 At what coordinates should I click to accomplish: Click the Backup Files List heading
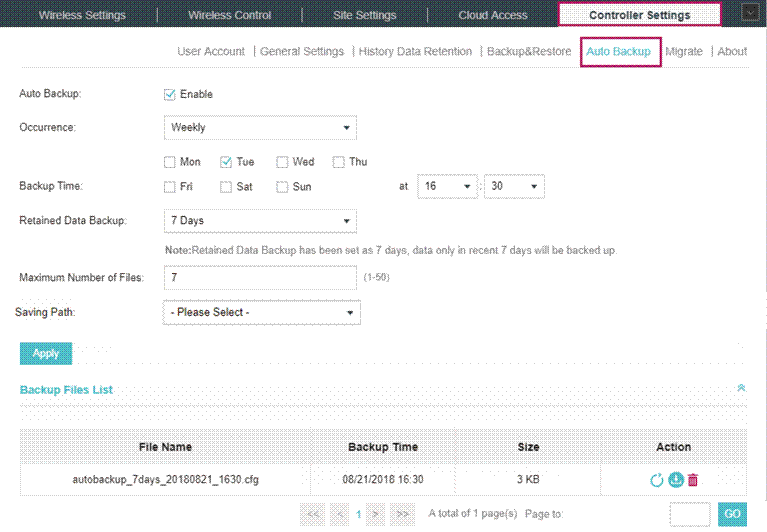click(66, 390)
